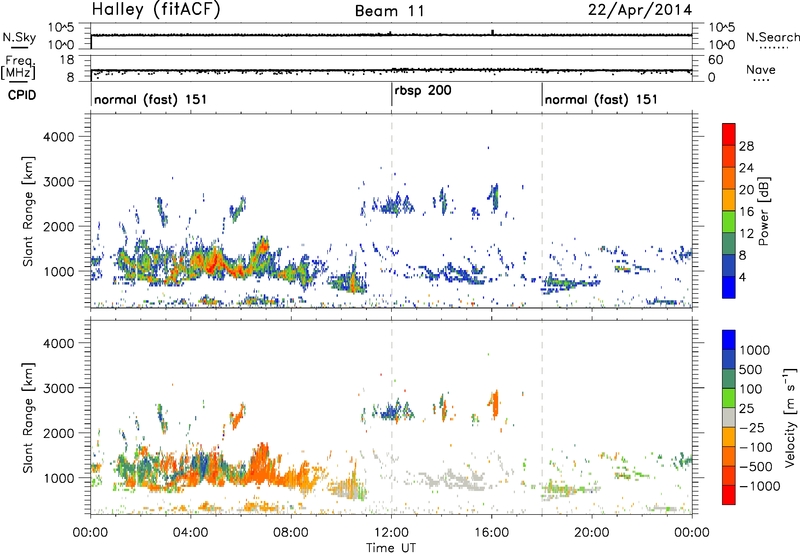The height and width of the screenshot is (554, 800).
Task: Click the '4000' tick on the power panel
Action: pos(58,137)
